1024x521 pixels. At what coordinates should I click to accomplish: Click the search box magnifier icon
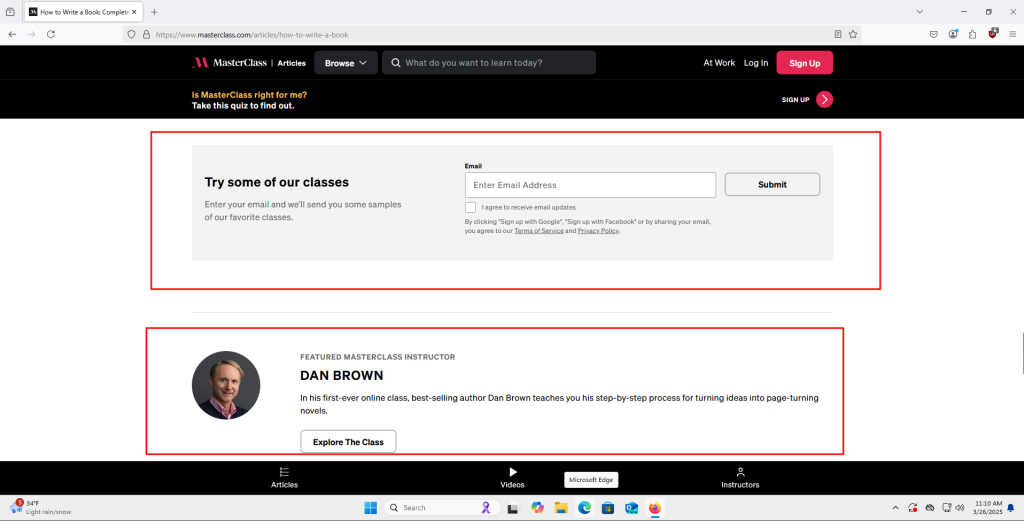pyautogui.click(x=396, y=63)
